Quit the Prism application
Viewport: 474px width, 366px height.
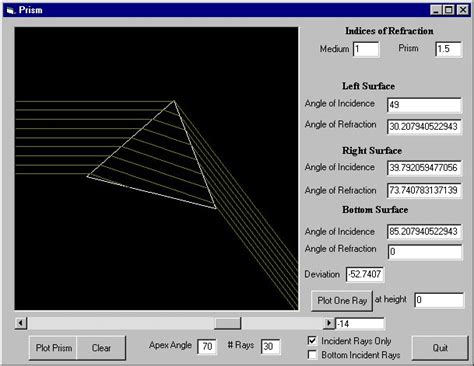click(x=440, y=348)
